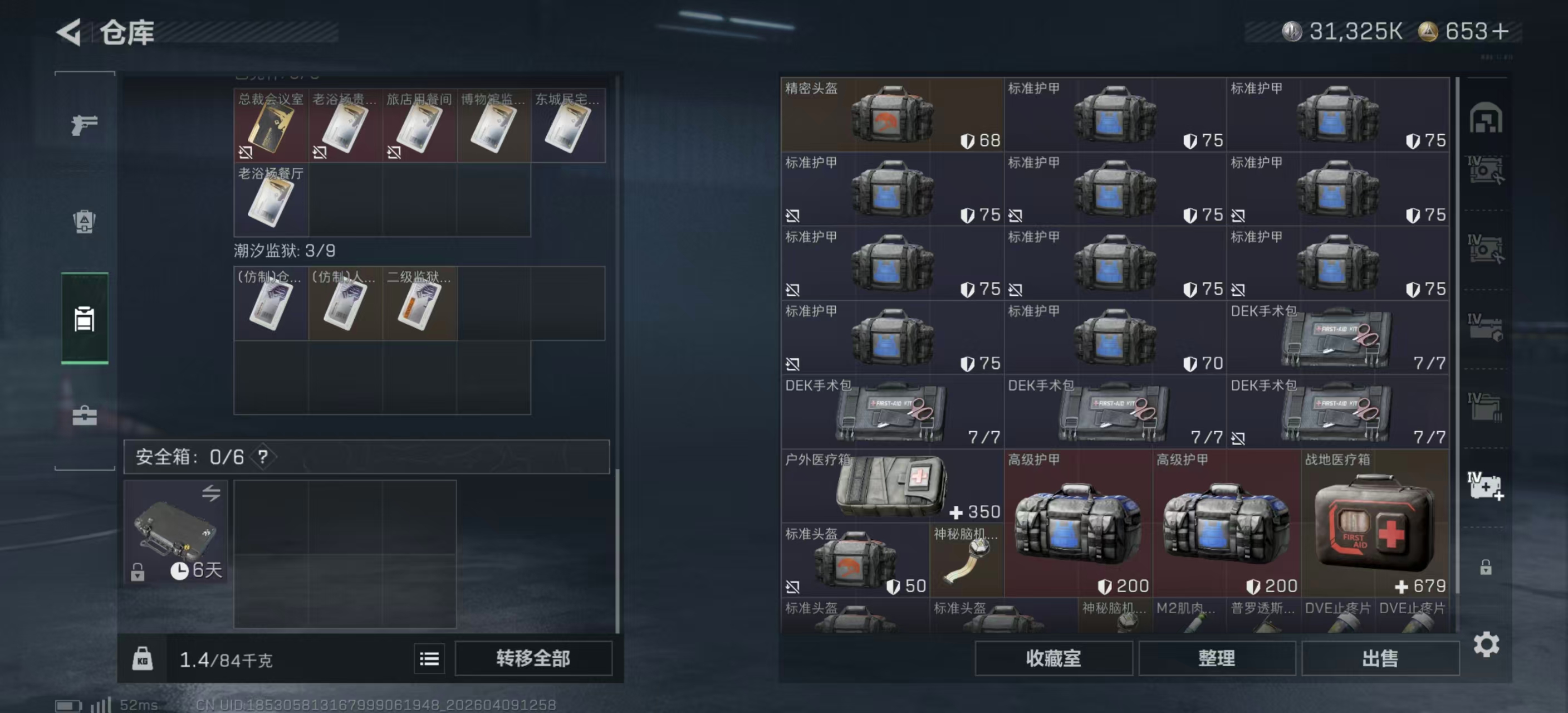1568x713 pixels.
Task: Swap the safe box via arrows icon
Action: tap(211, 492)
